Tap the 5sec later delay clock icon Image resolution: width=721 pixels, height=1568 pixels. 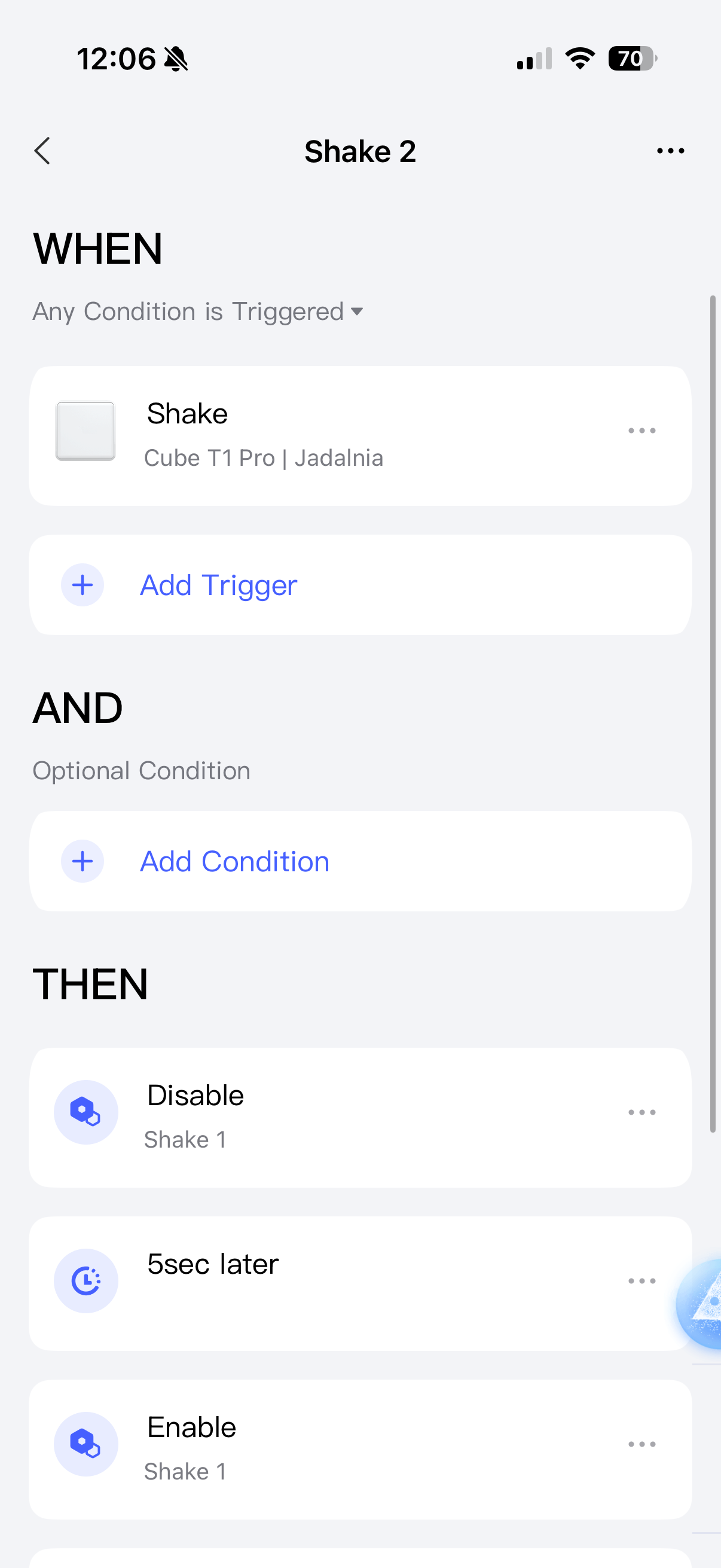tap(85, 1281)
